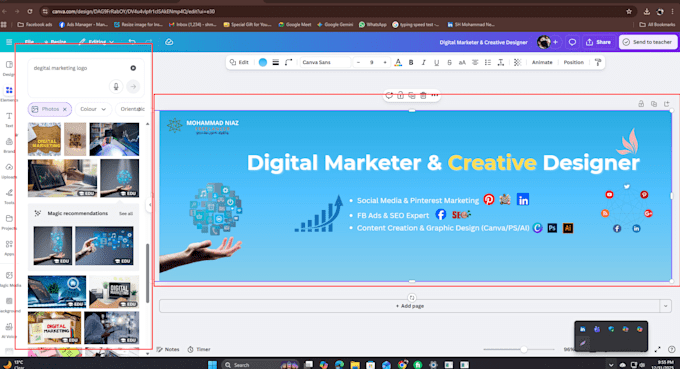Open the Editing mode dropdown
The height and width of the screenshot is (369, 680).
(96, 42)
